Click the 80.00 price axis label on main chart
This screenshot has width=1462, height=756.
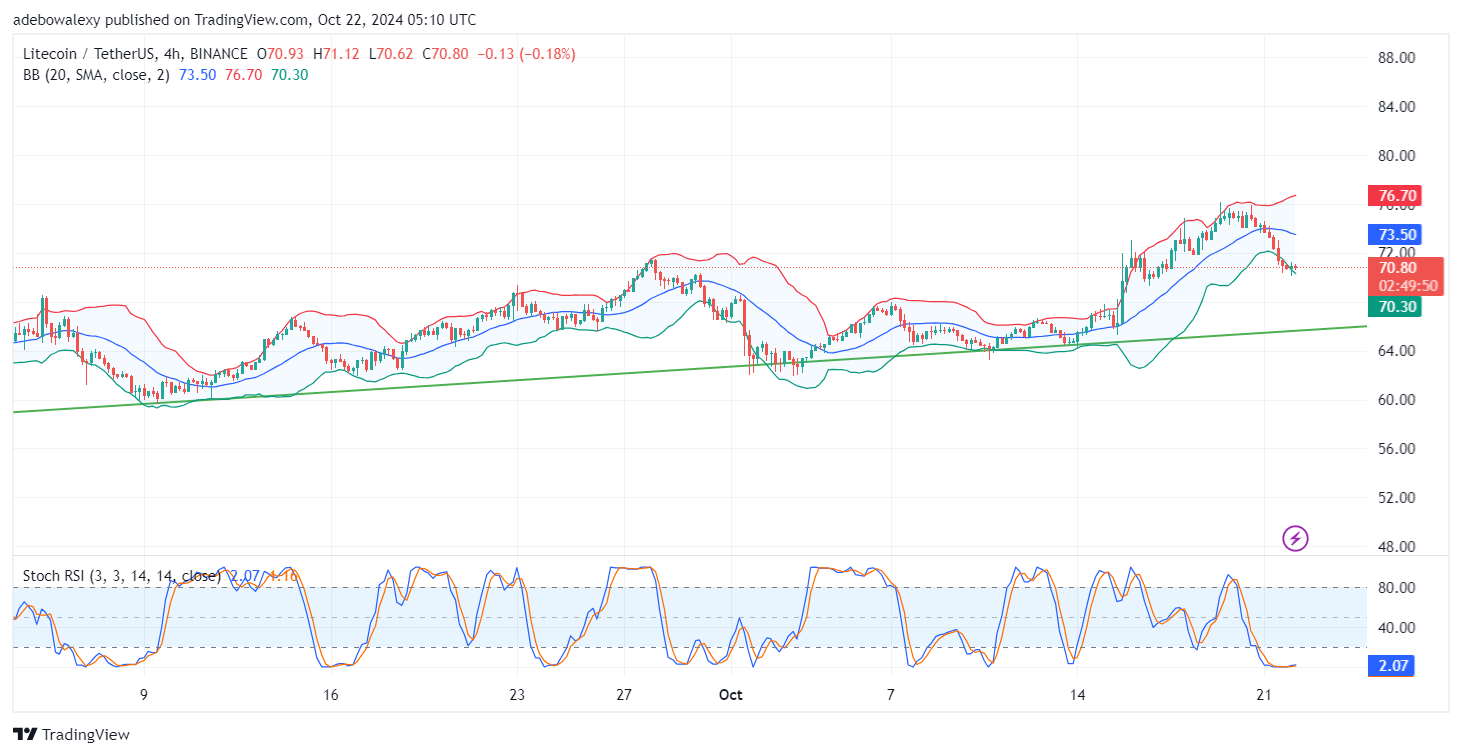pos(1395,156)
